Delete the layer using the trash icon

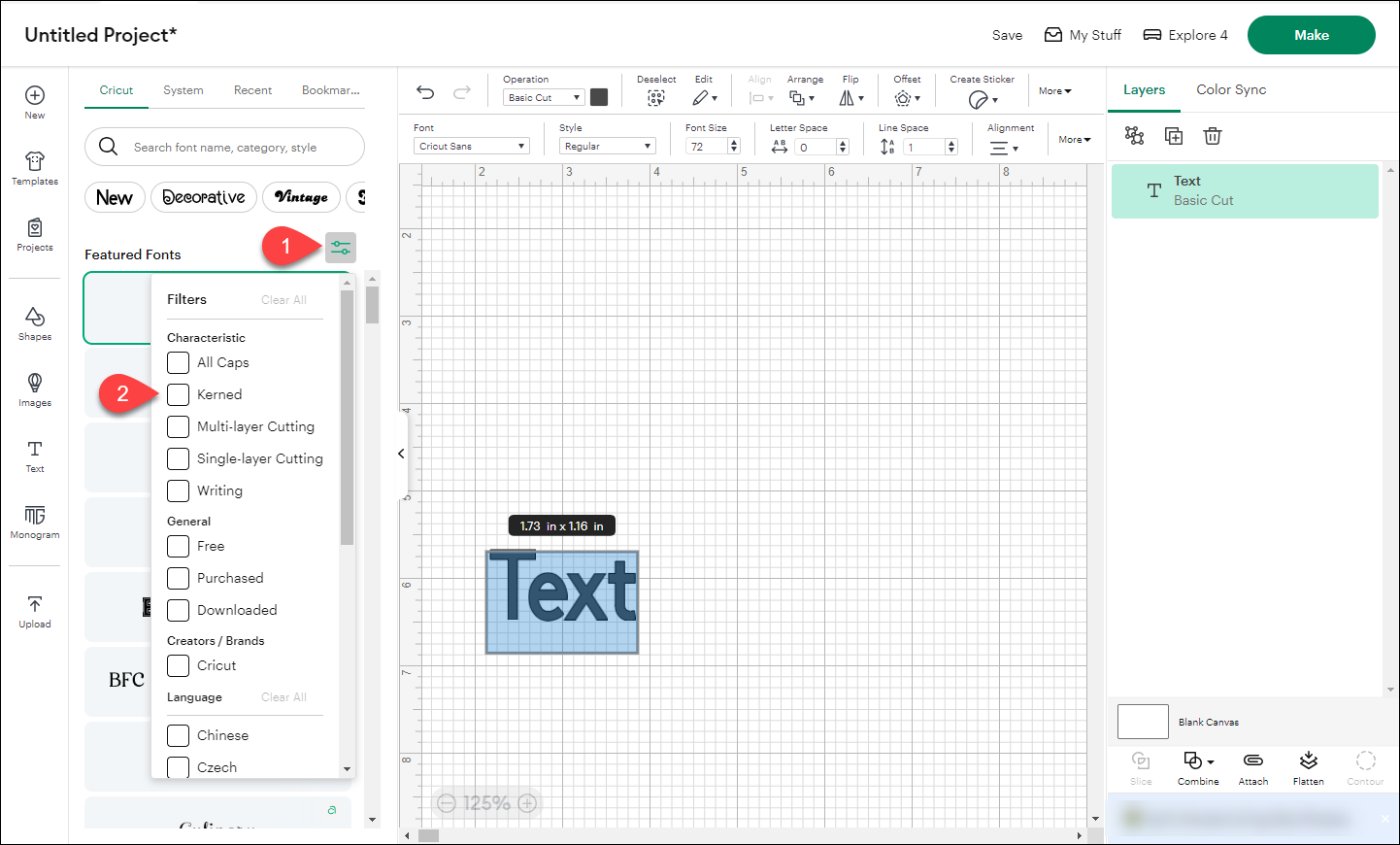1213,136
